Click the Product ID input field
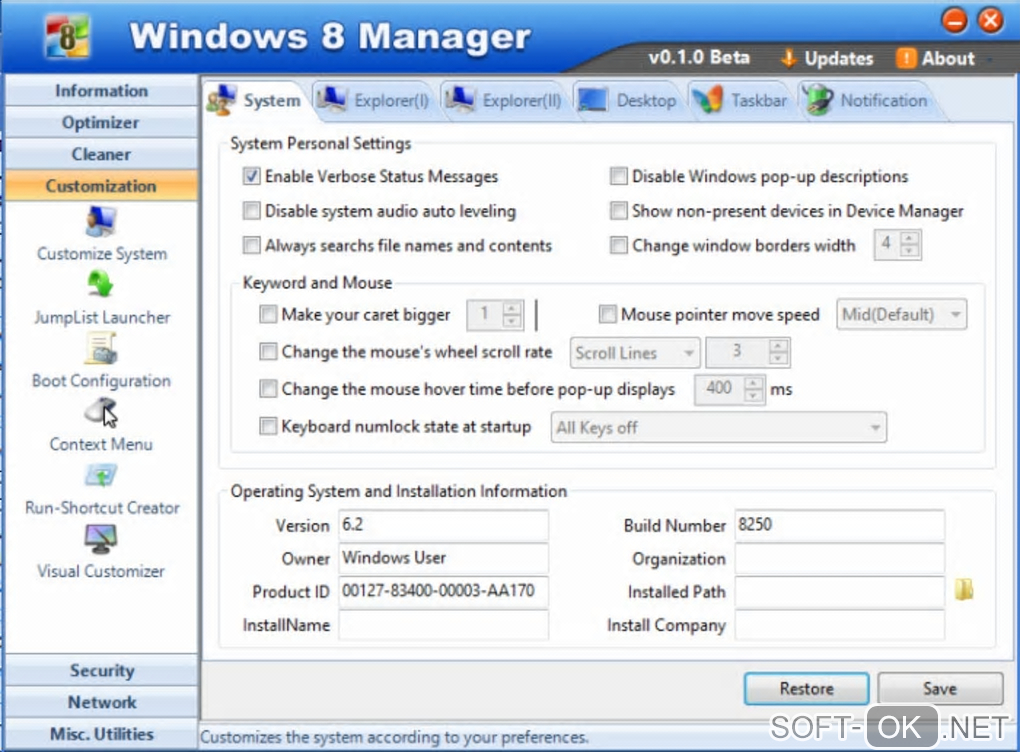This screenshot has height=752, width=1020. click(443, 591)
